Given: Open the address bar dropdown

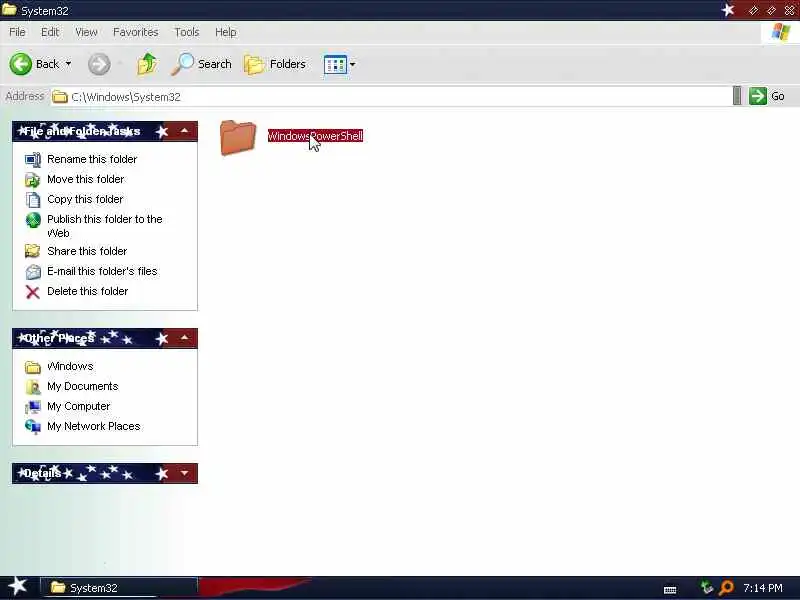Looking at the screenshot, I should [x=737, y=96].
